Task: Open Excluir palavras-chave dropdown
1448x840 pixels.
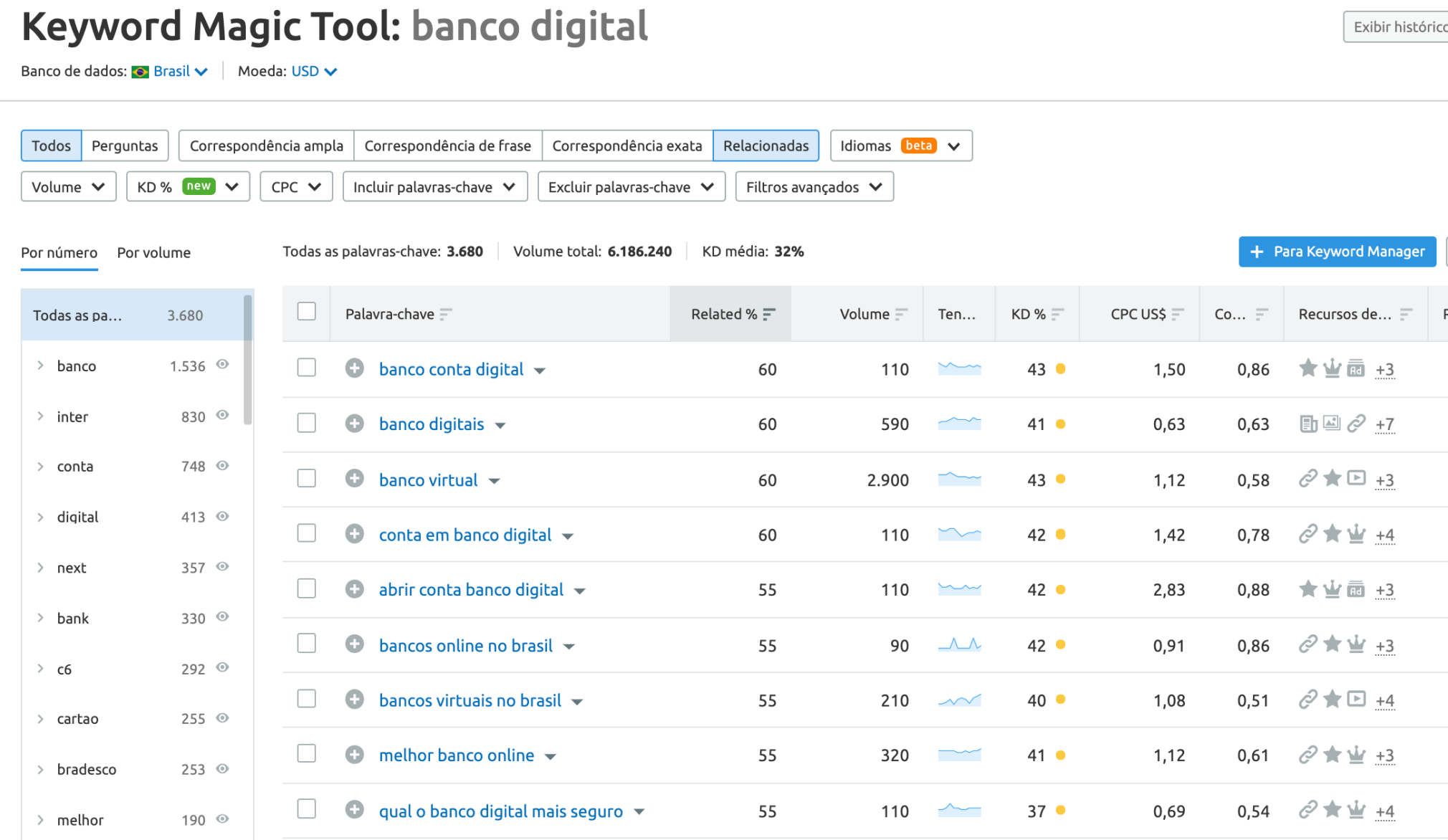Action: [x=632, y=186]
